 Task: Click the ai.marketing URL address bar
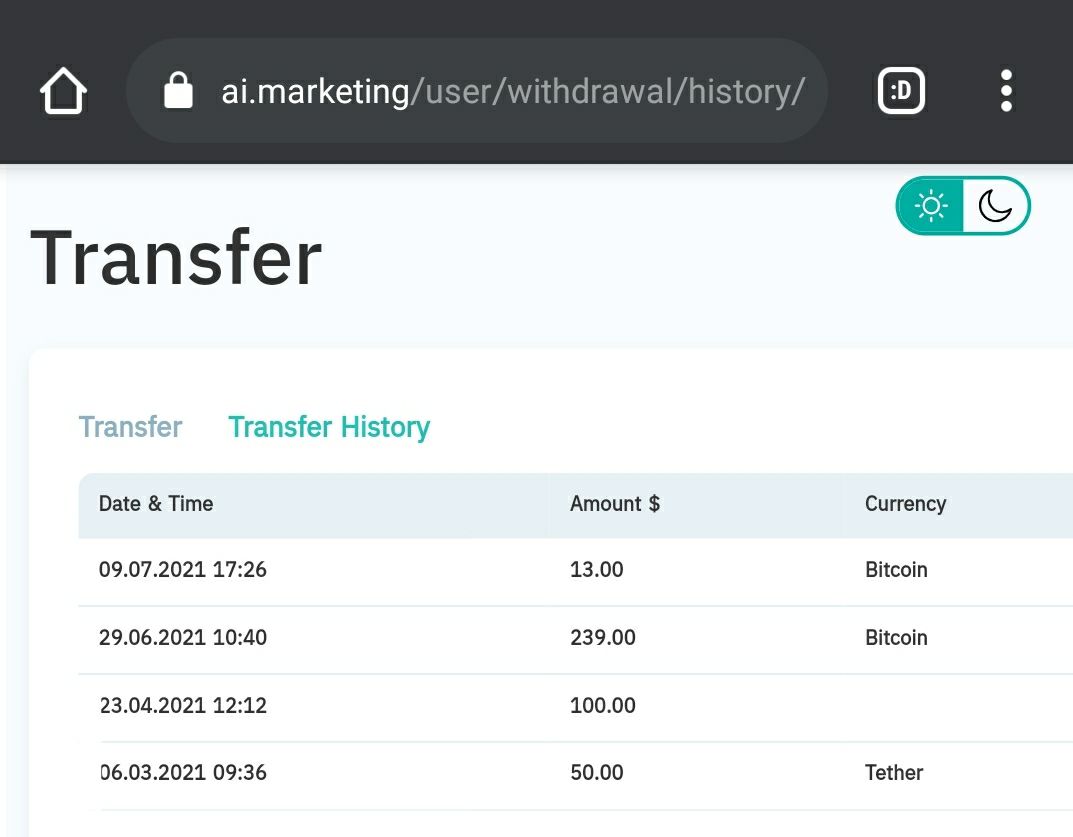[477, 90]
